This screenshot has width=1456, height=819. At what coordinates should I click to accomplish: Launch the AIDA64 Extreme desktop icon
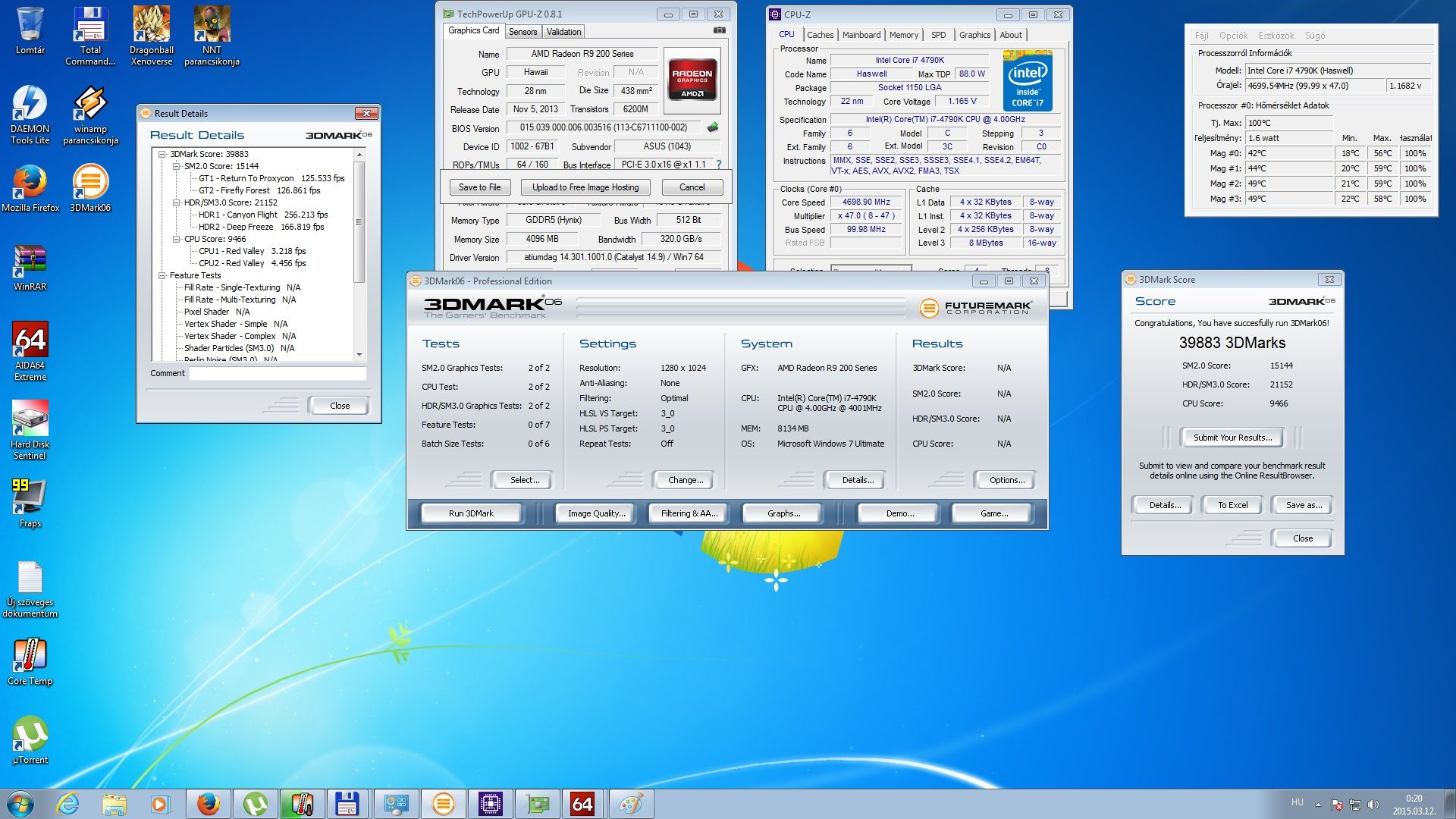pos(30,351)
